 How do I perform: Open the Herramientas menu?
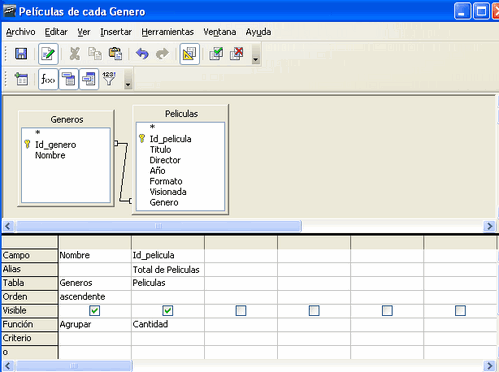tap(167, 32)
